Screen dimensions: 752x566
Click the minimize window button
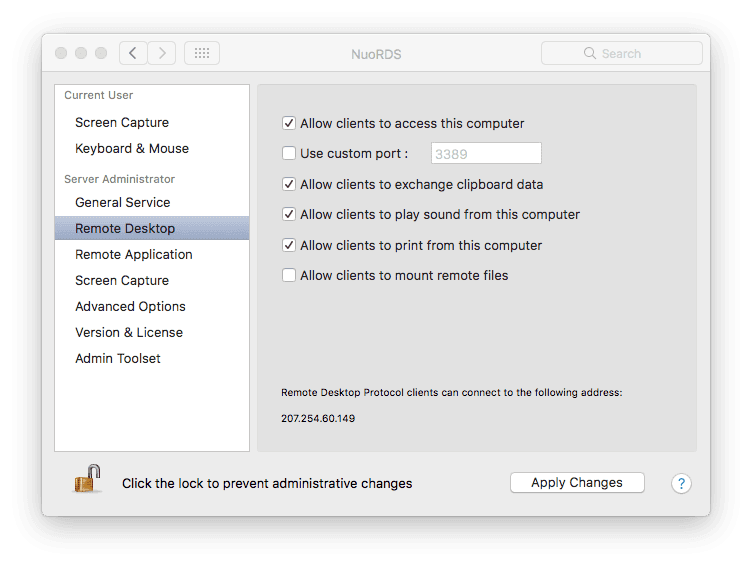81,53
